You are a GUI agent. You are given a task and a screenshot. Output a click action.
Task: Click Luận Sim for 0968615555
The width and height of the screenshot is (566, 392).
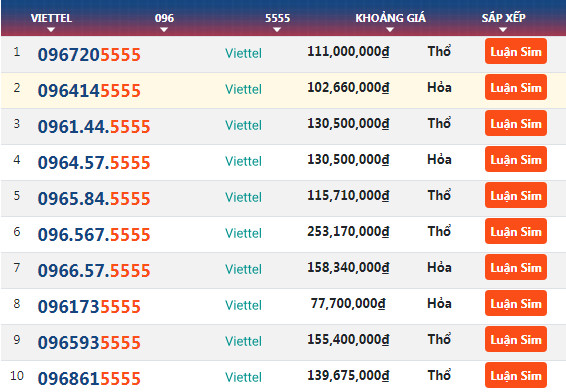point(516,375)
